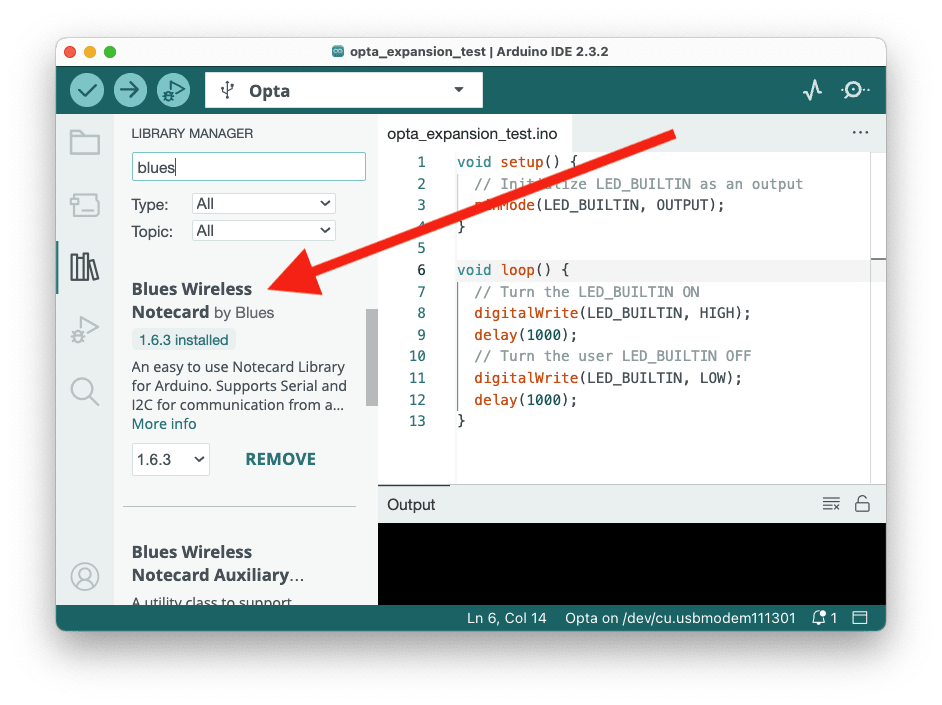The width and height of the screenshot is (942, 705).
Task: Click Ln 6, Col 14 in status bar
Action: (506, 618)
